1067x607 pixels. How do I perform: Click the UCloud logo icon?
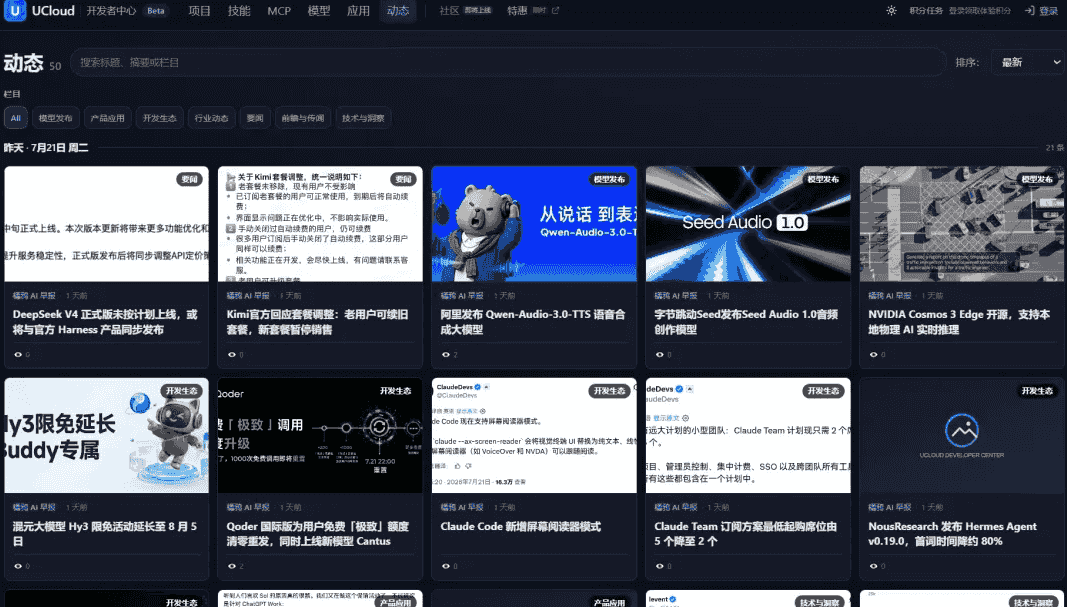(x=15, y=11)
